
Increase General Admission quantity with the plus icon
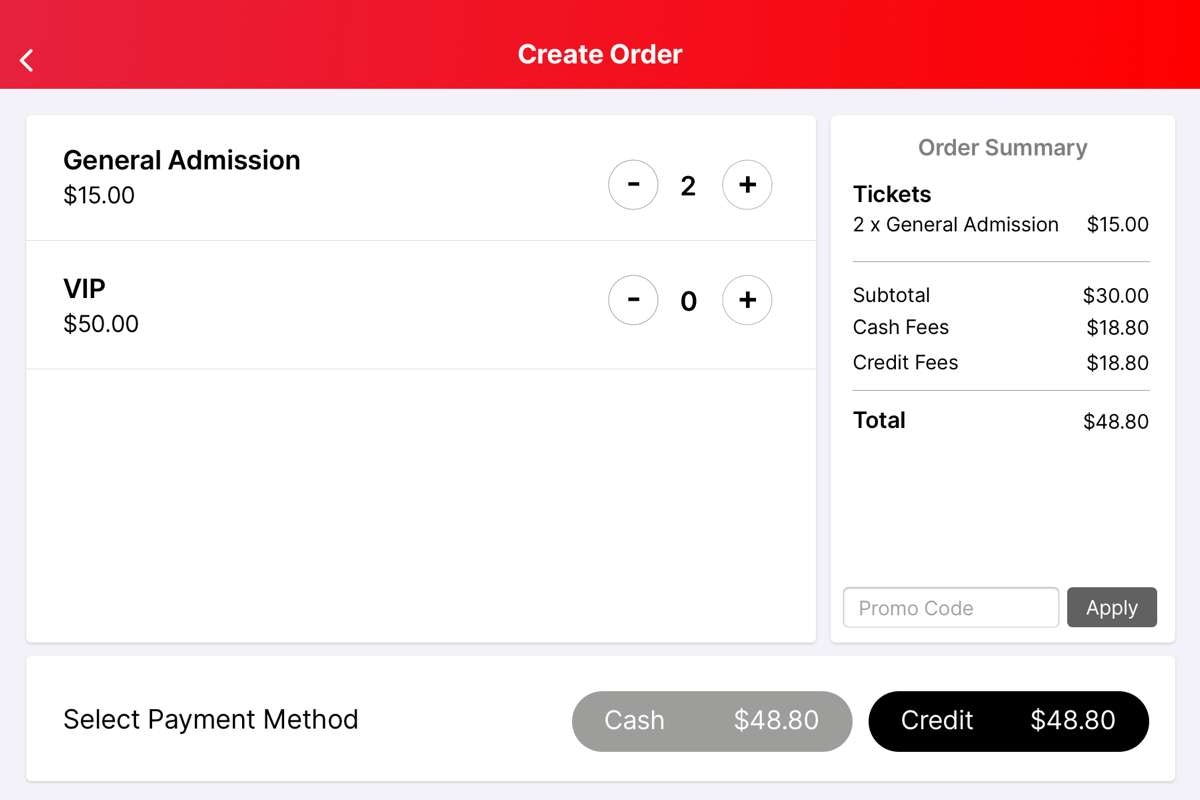747,184
